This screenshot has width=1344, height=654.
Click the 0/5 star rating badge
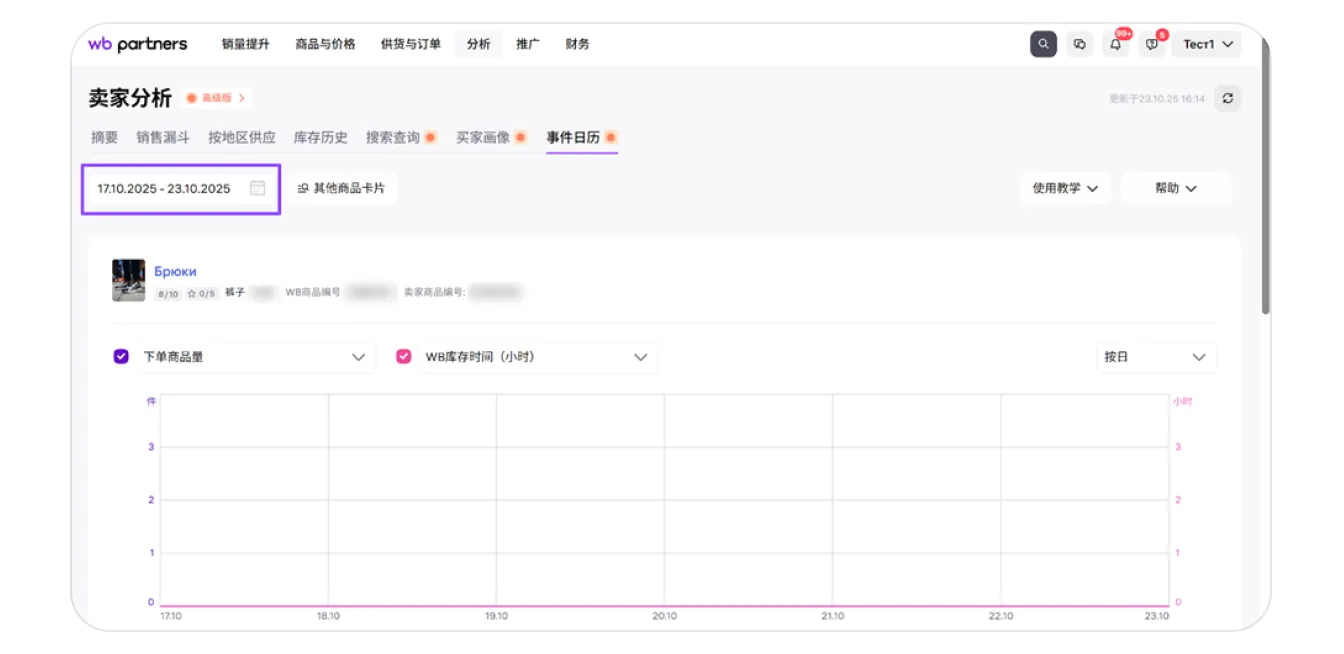click(202, 294)
